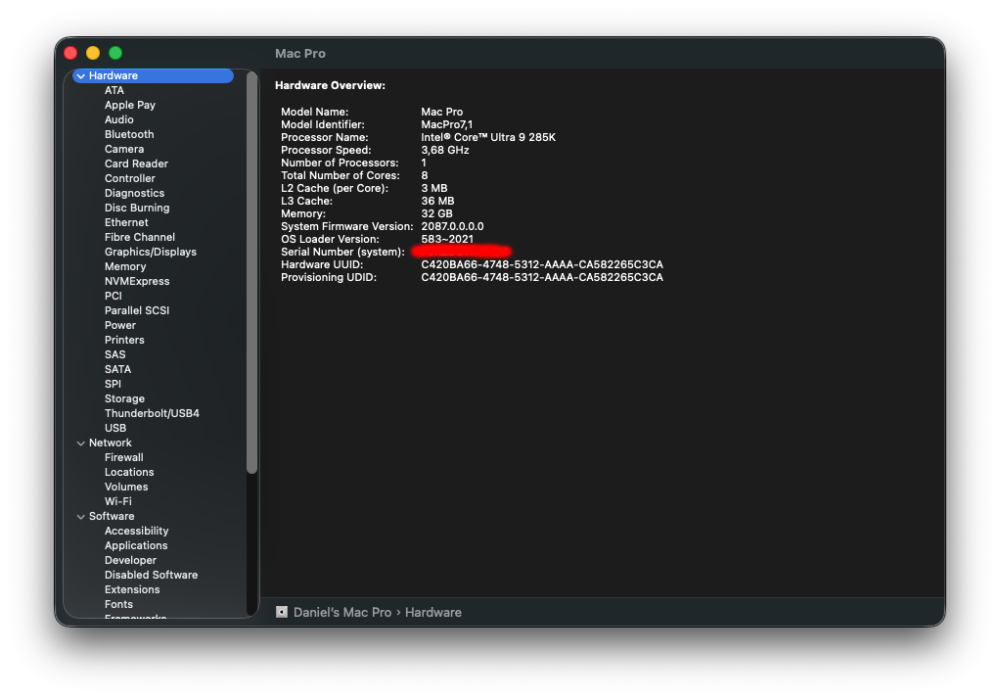Image resolution: width=1000 pixels, height=699 pixels.
Task: Open the Fibre Channel category
Action: pos(140,237)
